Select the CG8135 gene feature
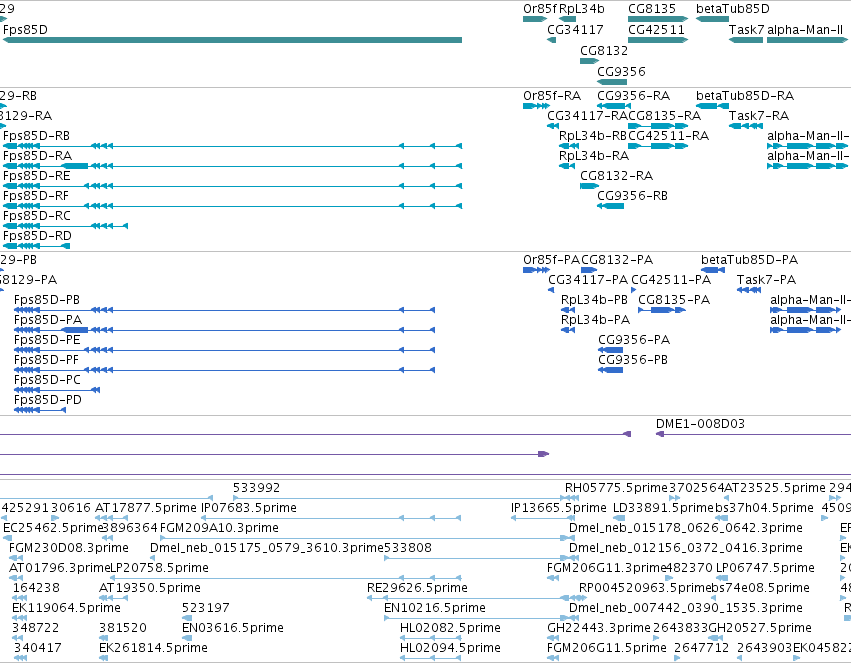 coord(658,19)
